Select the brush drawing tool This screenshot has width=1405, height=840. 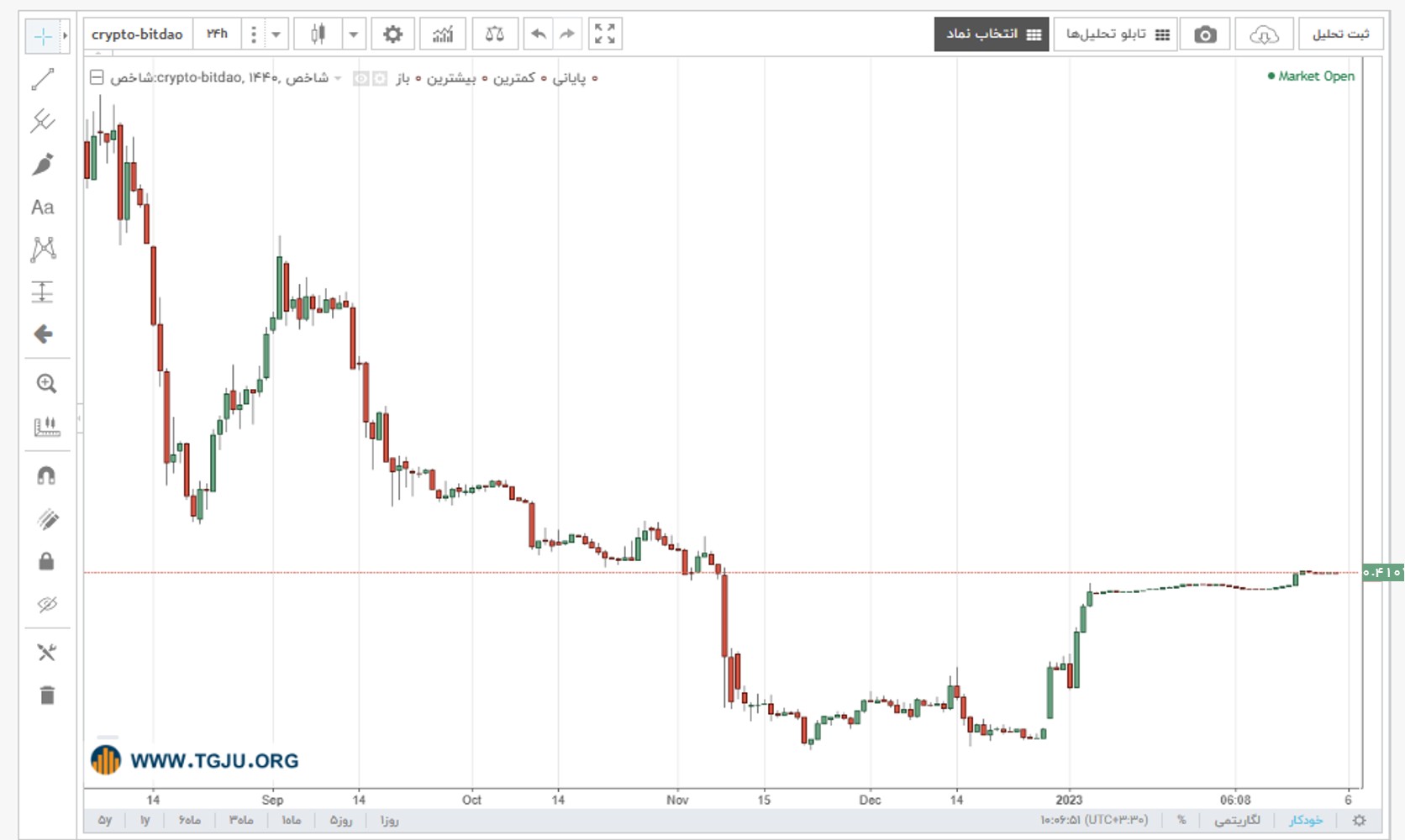[43, 164]
